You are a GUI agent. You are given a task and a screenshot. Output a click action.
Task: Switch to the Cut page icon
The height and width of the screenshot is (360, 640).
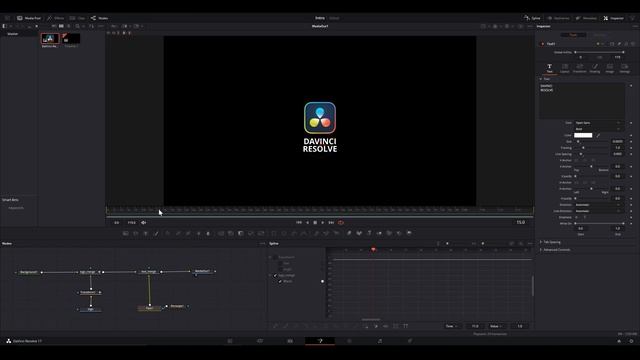[x=260, y=341]
